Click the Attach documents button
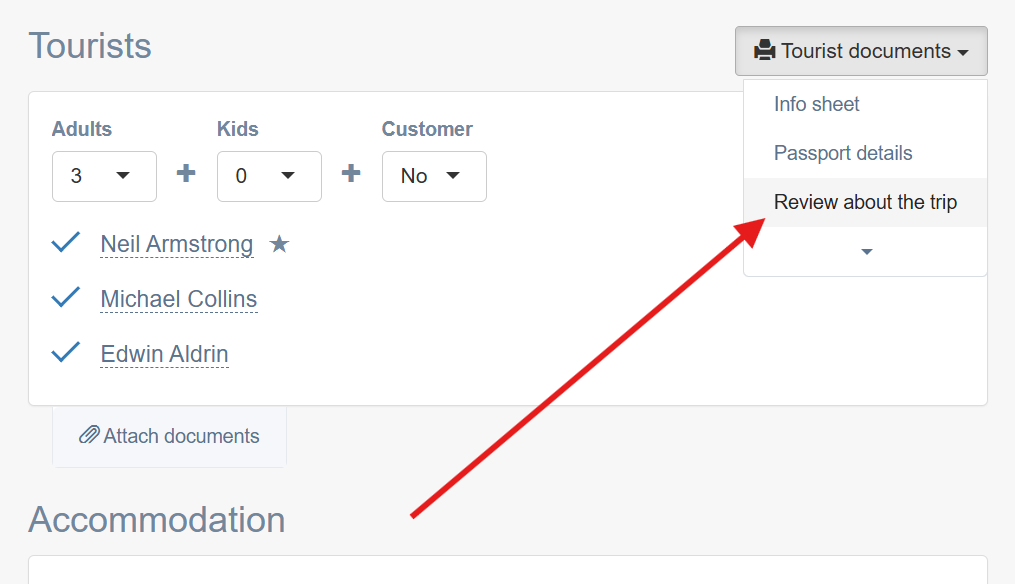1015x584 pixels. click(x=170, y=436)
